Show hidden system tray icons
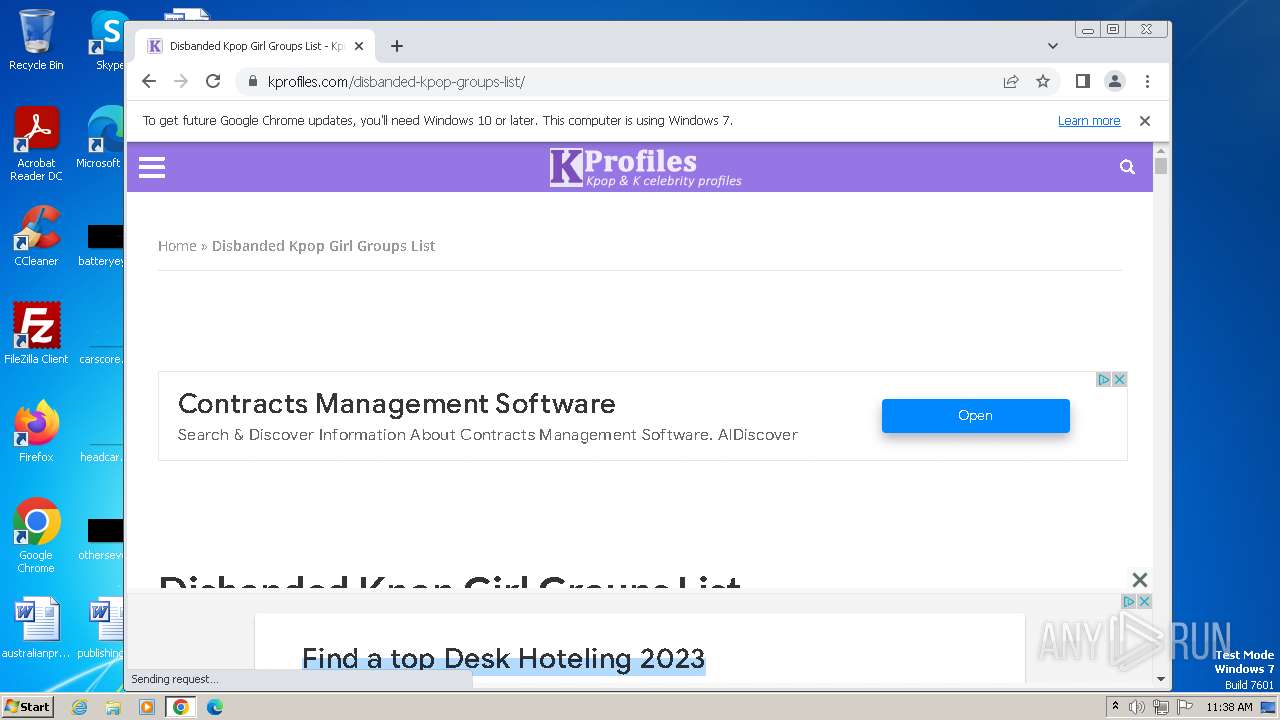 [x=1115, y=707]
